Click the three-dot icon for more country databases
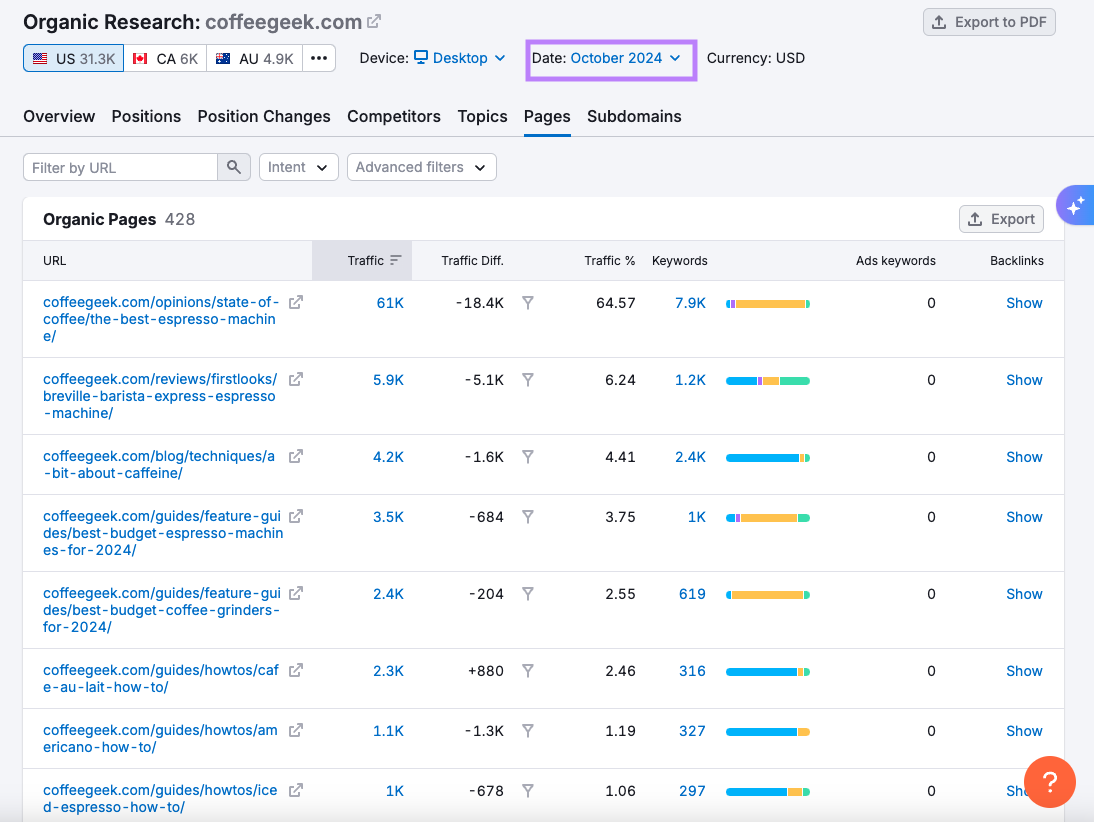 point(318,57)
